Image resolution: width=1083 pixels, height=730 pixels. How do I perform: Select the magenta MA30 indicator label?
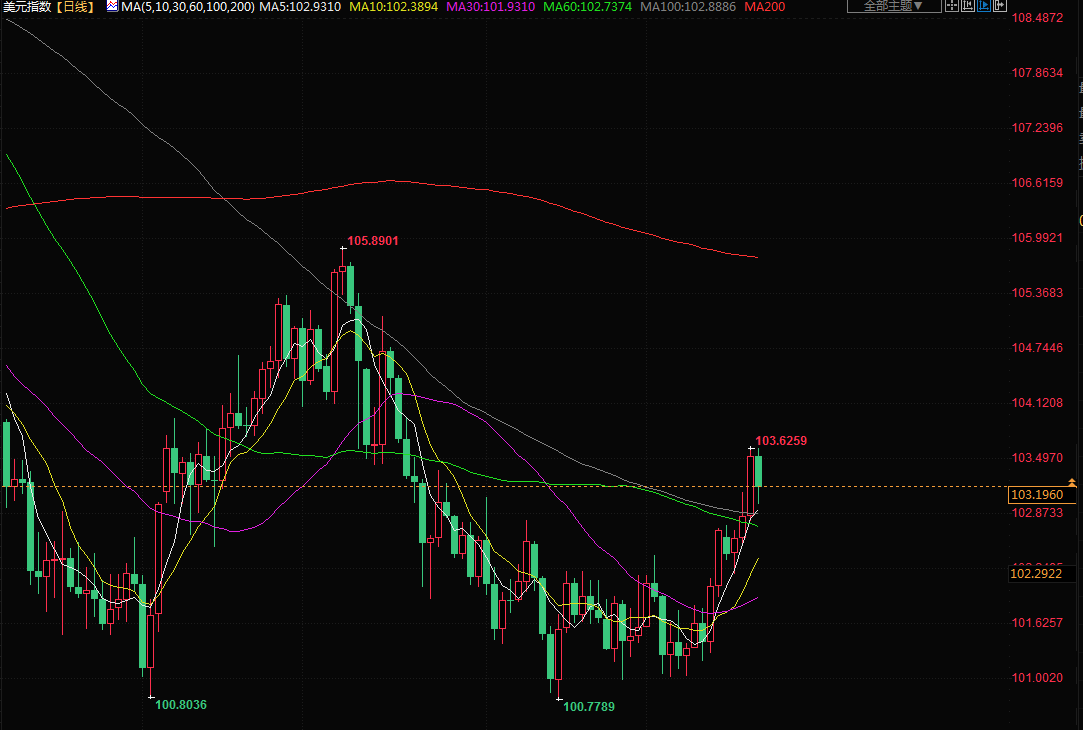pyautogui.click(x=490, y=7)
